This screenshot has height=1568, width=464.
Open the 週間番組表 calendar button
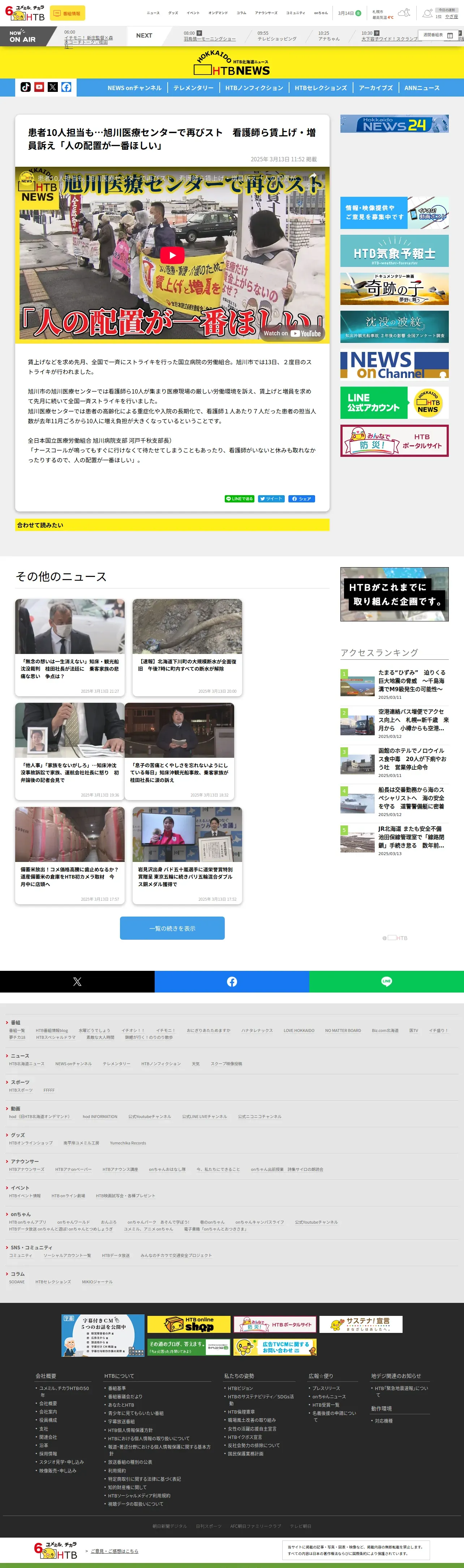[438, 35]
